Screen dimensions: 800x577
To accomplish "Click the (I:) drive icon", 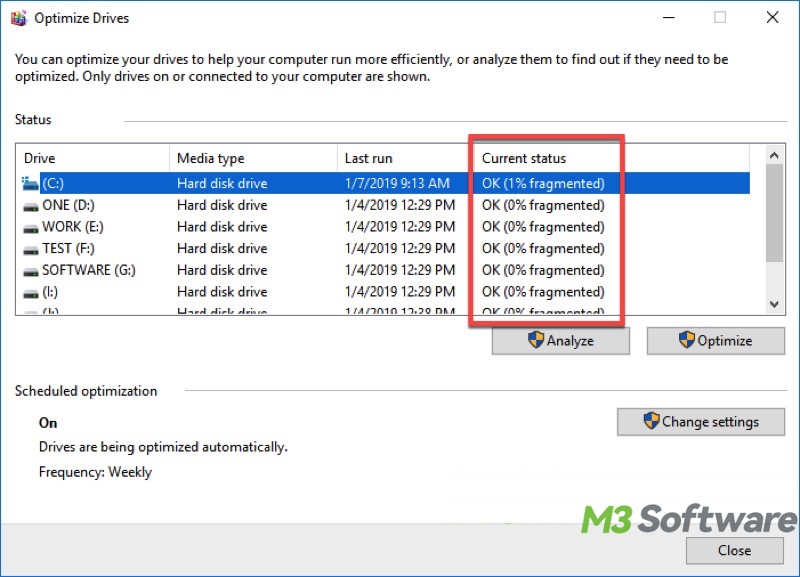I will 30,292.
